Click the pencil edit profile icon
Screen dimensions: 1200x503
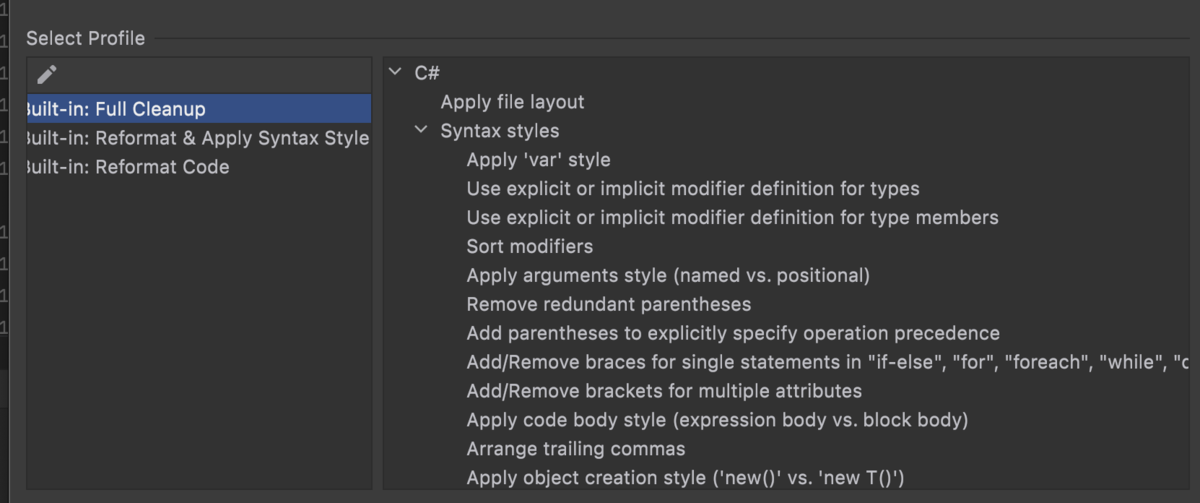pyautogui.click(x=46, y=74)
